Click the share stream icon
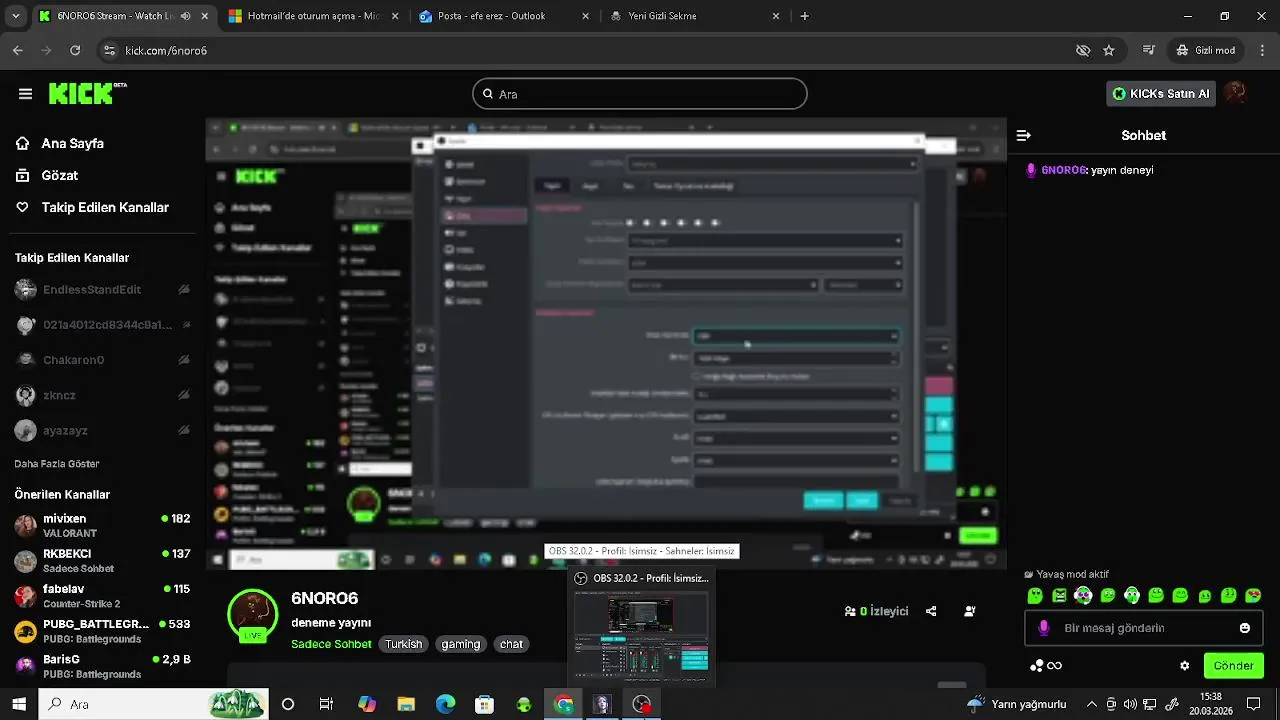The width and height of the screenshot is (1280, 720). pos(931,611)
